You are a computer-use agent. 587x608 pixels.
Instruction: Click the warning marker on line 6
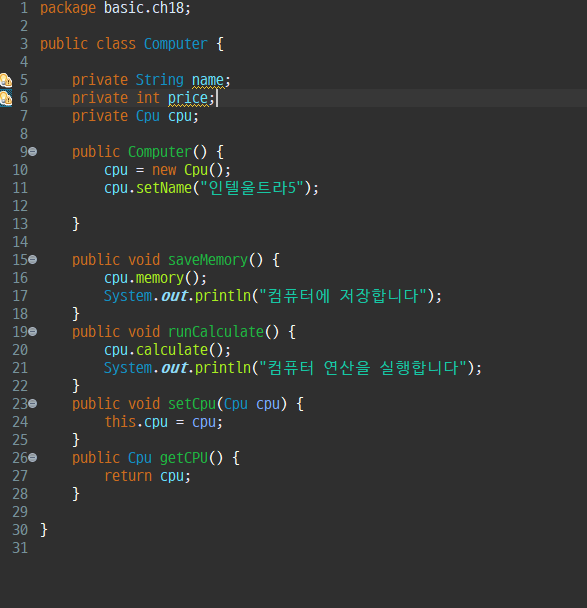(x=6, y=98)
